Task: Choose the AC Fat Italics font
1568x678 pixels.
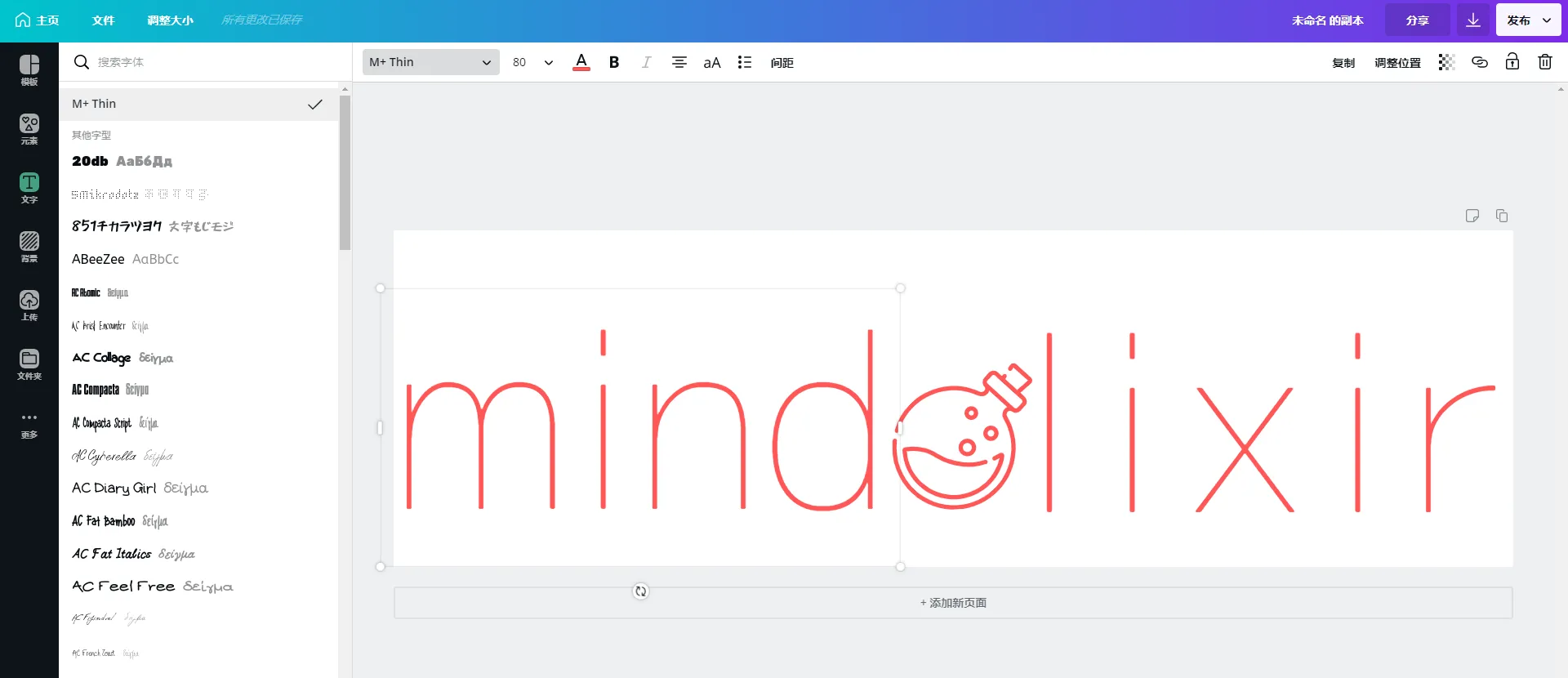Action: pyautogui.click(x=198, y=554)
